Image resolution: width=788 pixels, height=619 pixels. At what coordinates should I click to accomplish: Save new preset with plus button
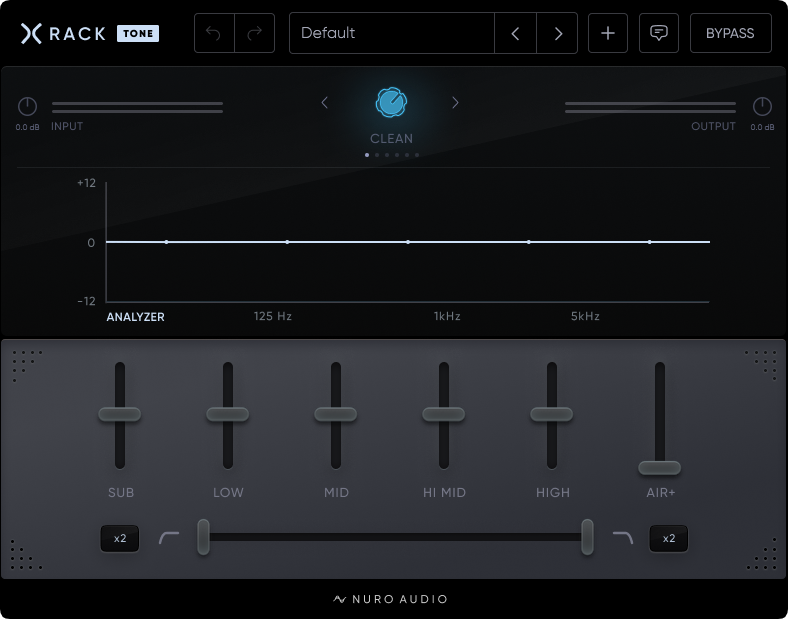point(608,33)
